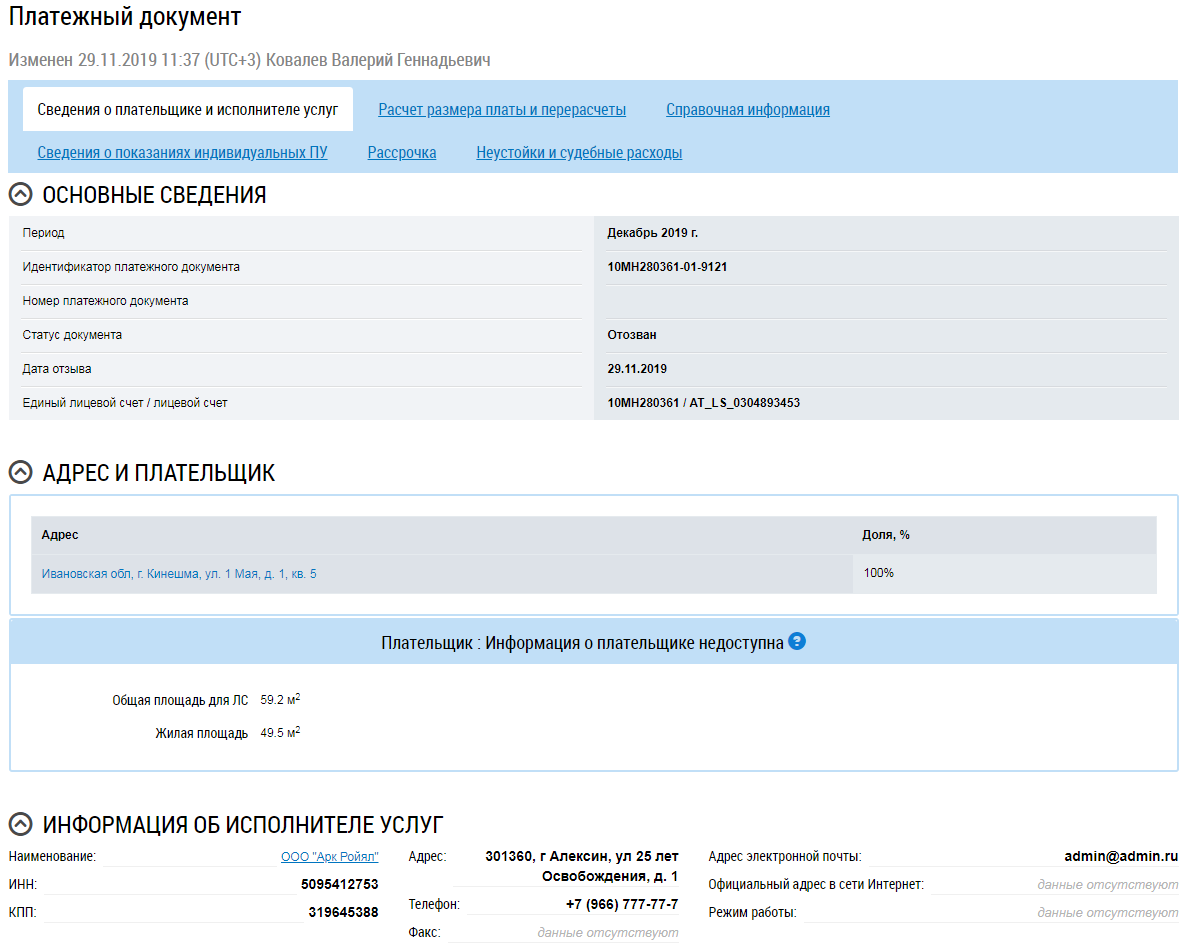Open the Рассрочка tab
Image resolution: width=1195 pixels, height=952 pixels.
click(402, 153)
